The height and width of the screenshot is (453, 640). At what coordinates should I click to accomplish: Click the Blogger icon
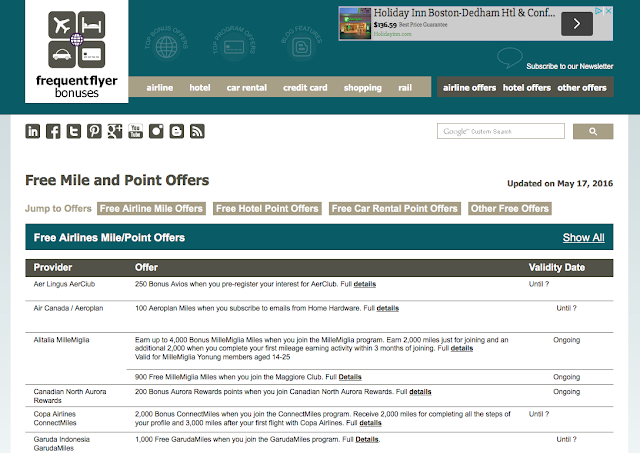click(x=177, y=131)
